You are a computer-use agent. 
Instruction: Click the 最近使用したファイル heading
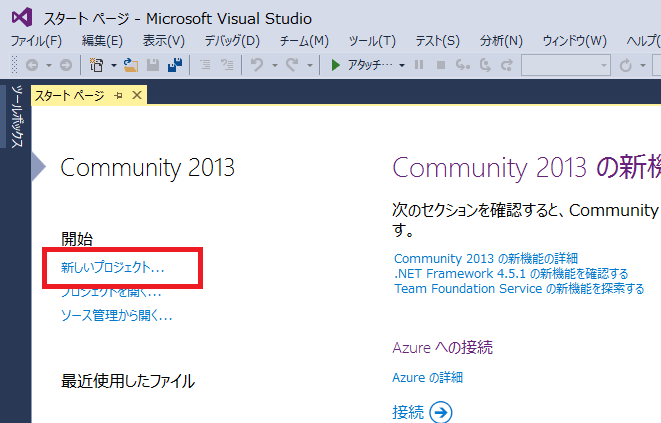(x=128, y=381)
